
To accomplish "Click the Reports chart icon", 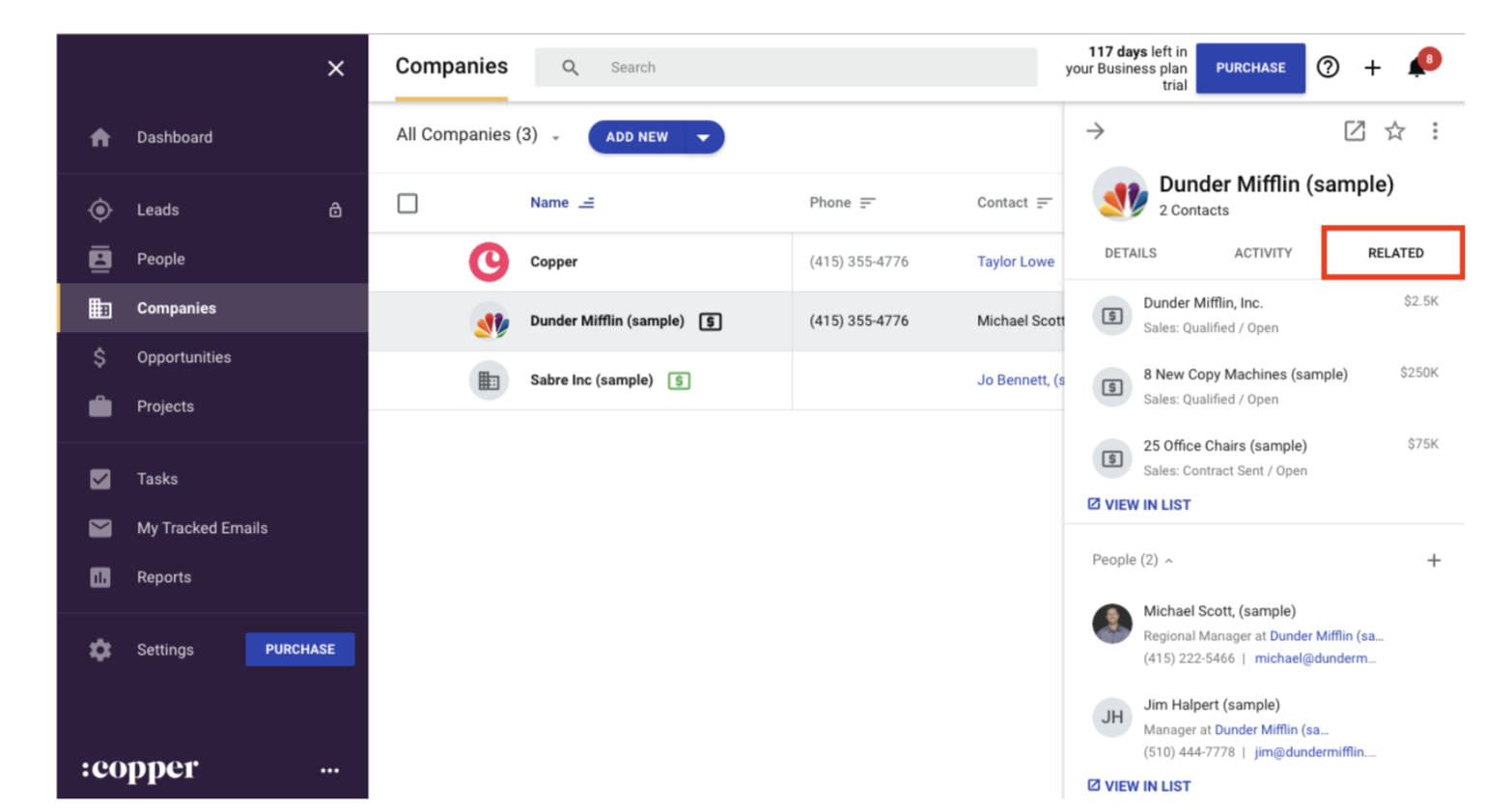I will click(x=100, y=577).
